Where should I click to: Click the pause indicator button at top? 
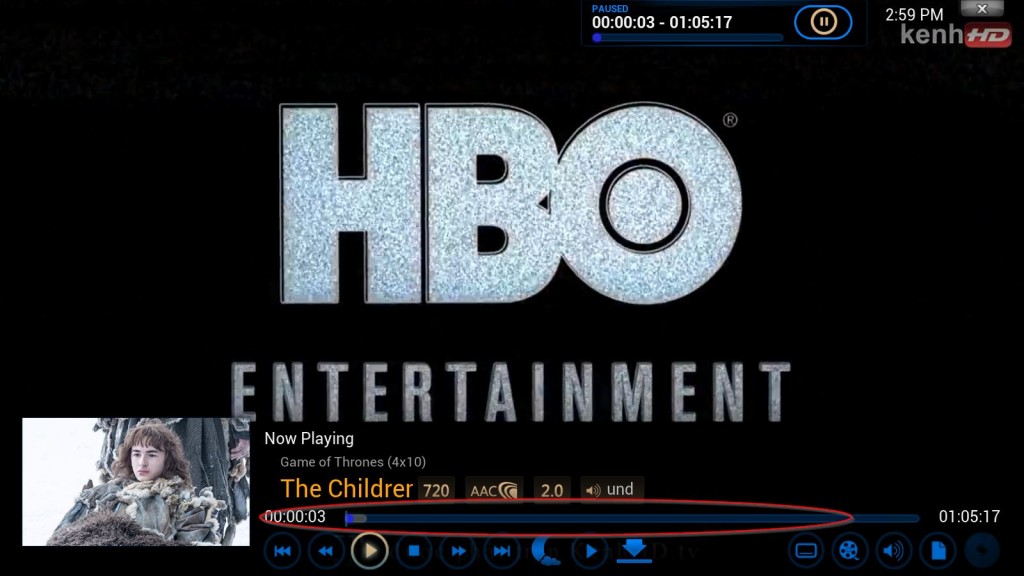tap(823, 22)
